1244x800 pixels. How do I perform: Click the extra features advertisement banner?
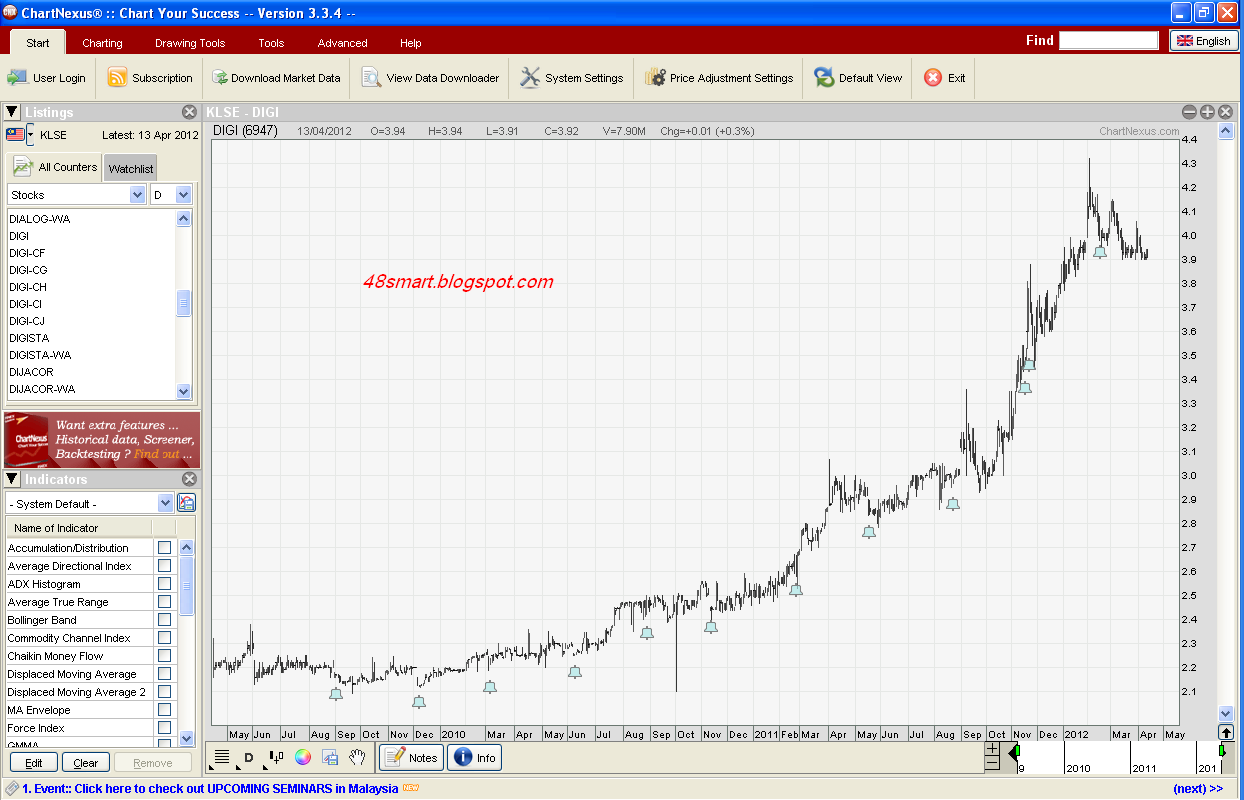coord(101,439)
